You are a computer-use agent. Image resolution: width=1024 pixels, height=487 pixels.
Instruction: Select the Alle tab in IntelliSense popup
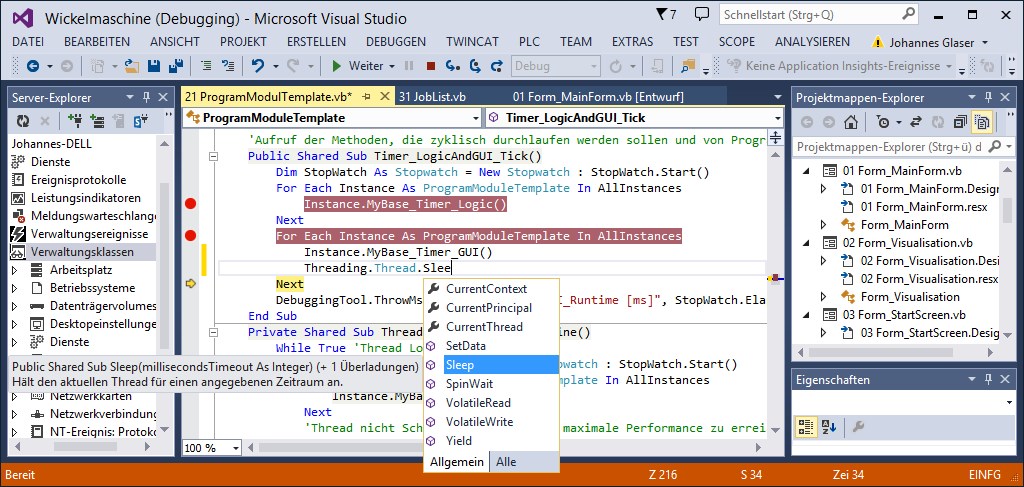506,461
